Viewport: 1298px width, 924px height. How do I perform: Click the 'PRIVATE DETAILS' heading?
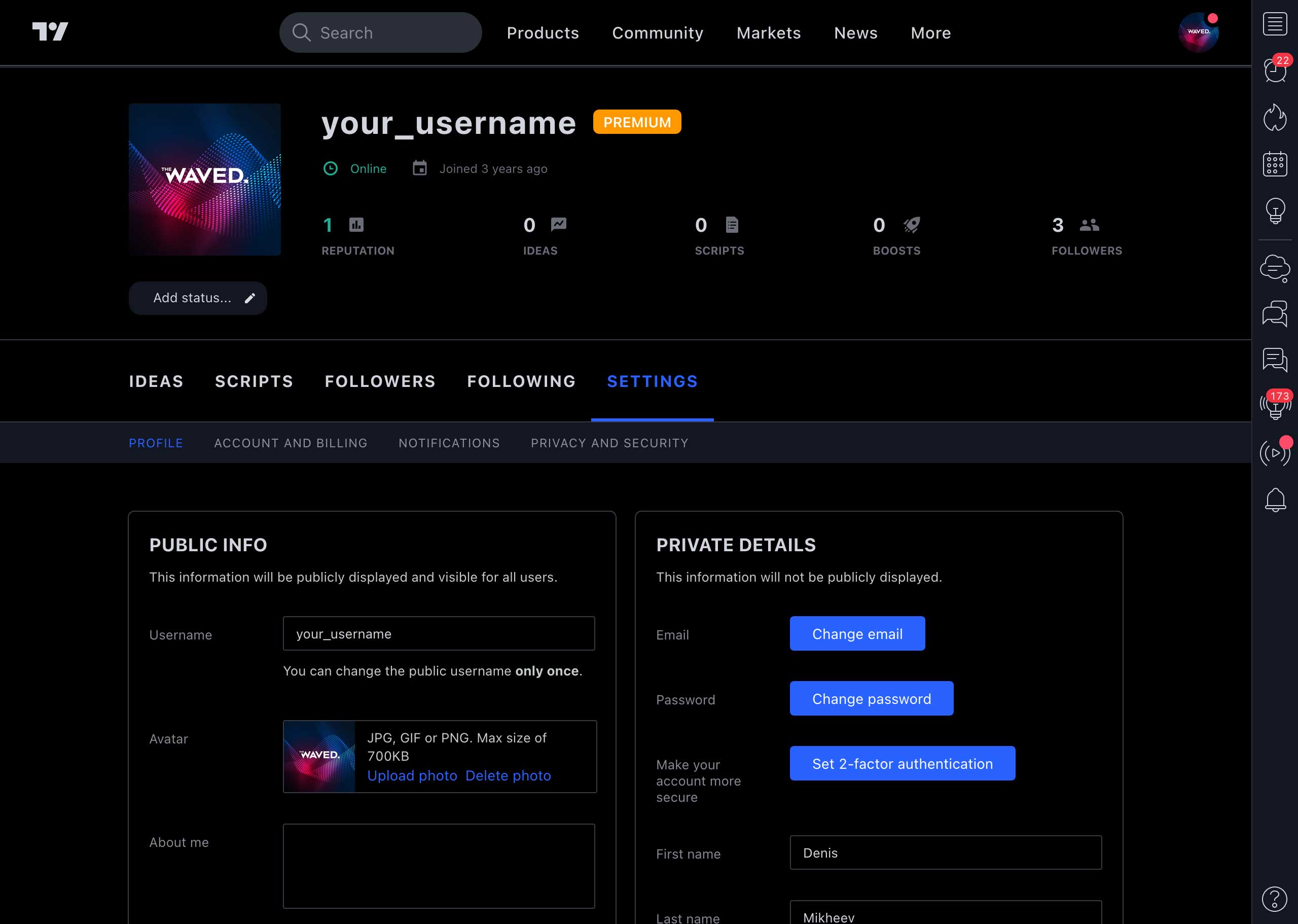736,545
